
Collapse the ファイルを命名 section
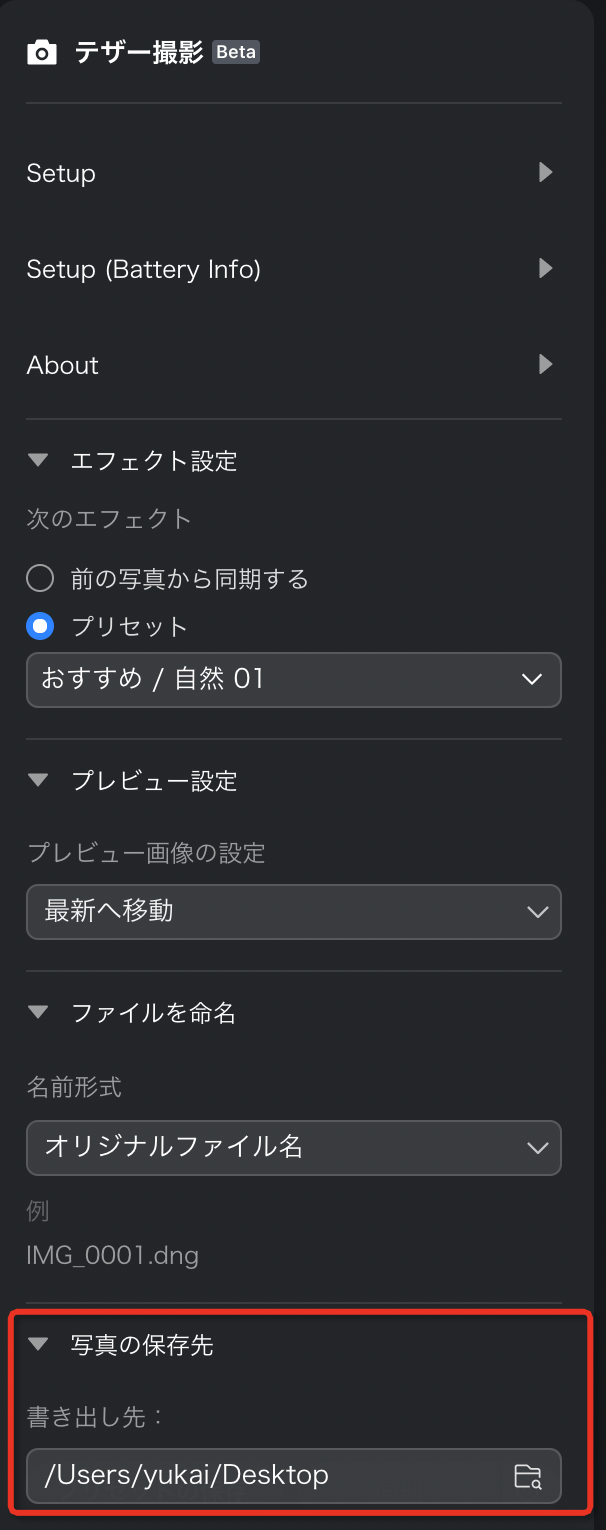(x=38, y=1013)
